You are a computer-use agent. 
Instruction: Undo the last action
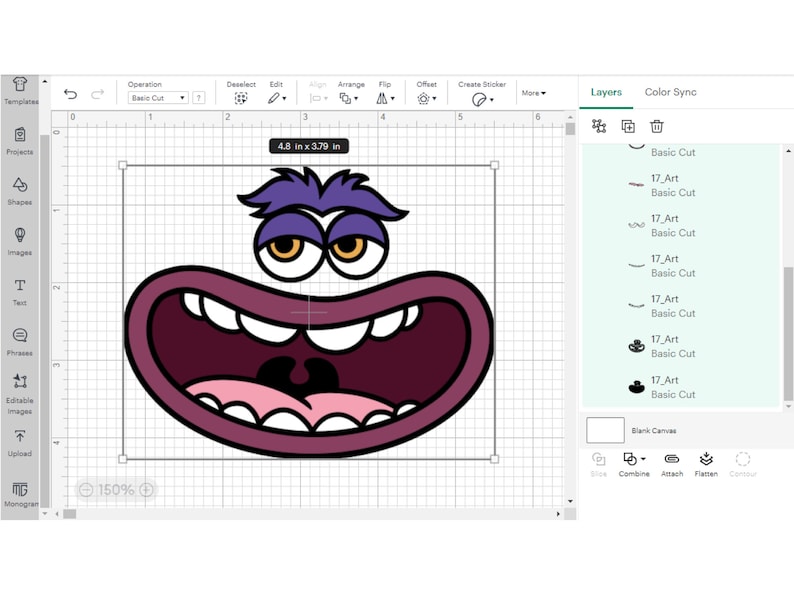point(70,94)
